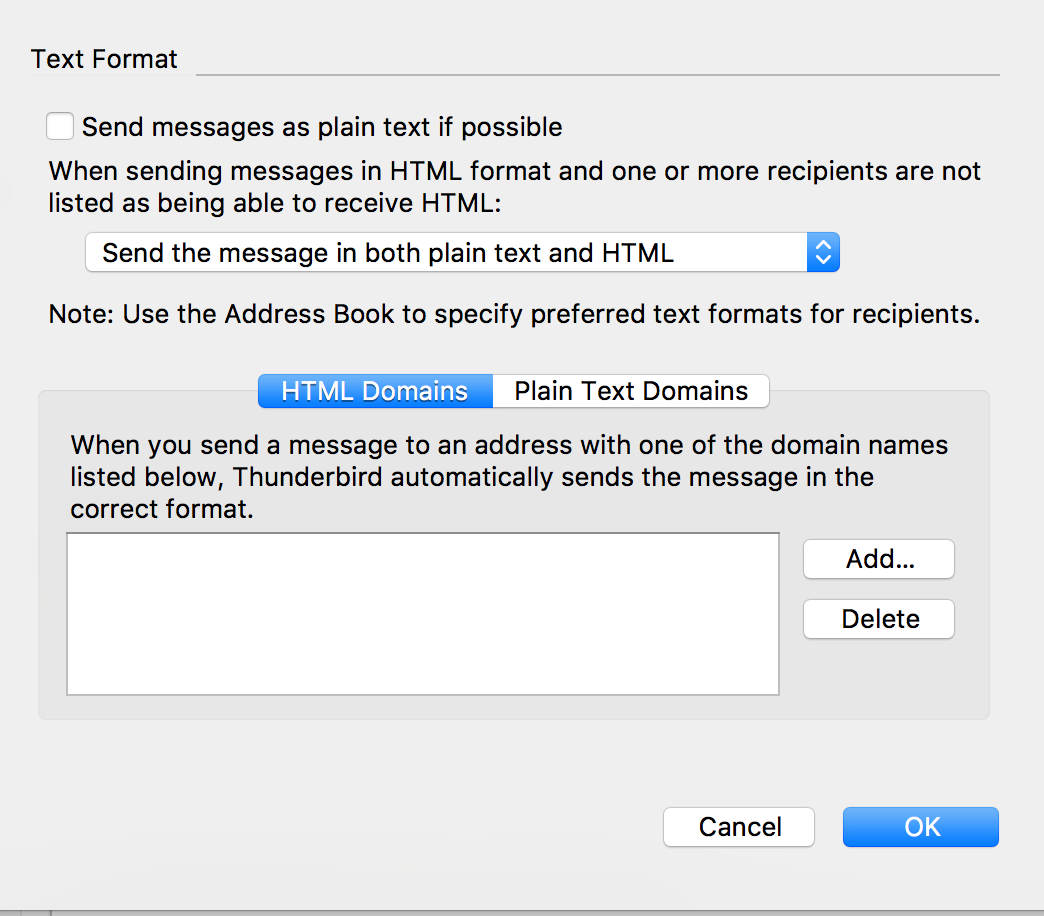Click the note about Address Book formats
Viewport: 1044px width, 916px height.
coord(514,314)
